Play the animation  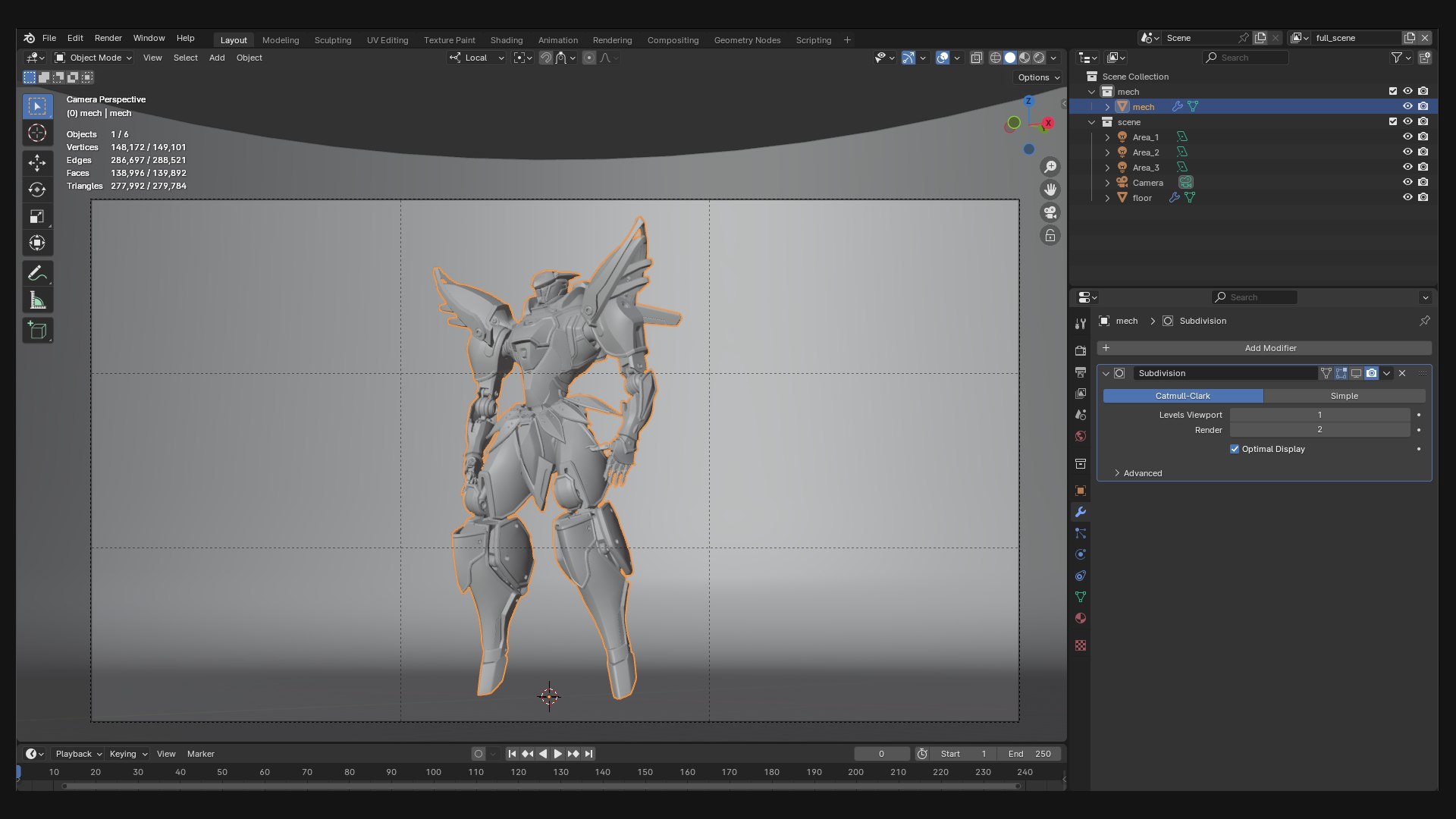558,754
